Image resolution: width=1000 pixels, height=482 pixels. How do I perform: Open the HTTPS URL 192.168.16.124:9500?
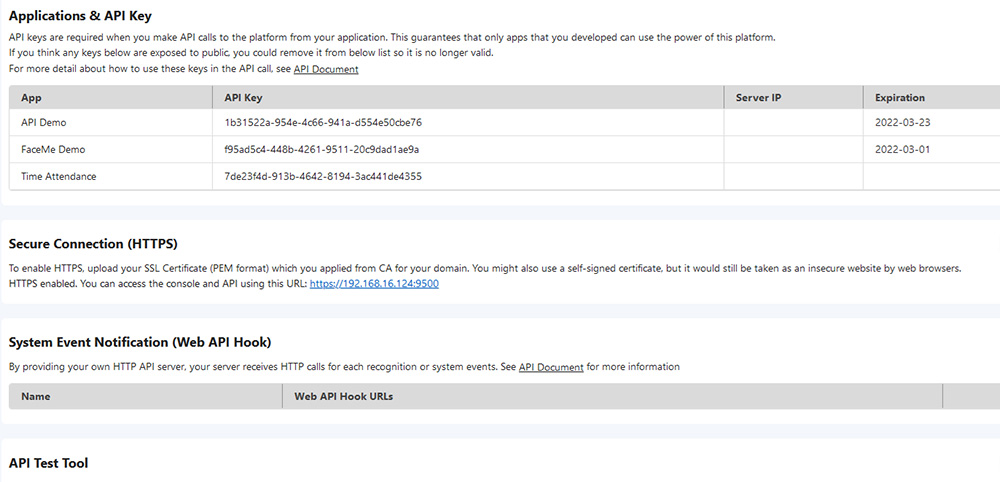pyautogui.click(x=374, y=284)
